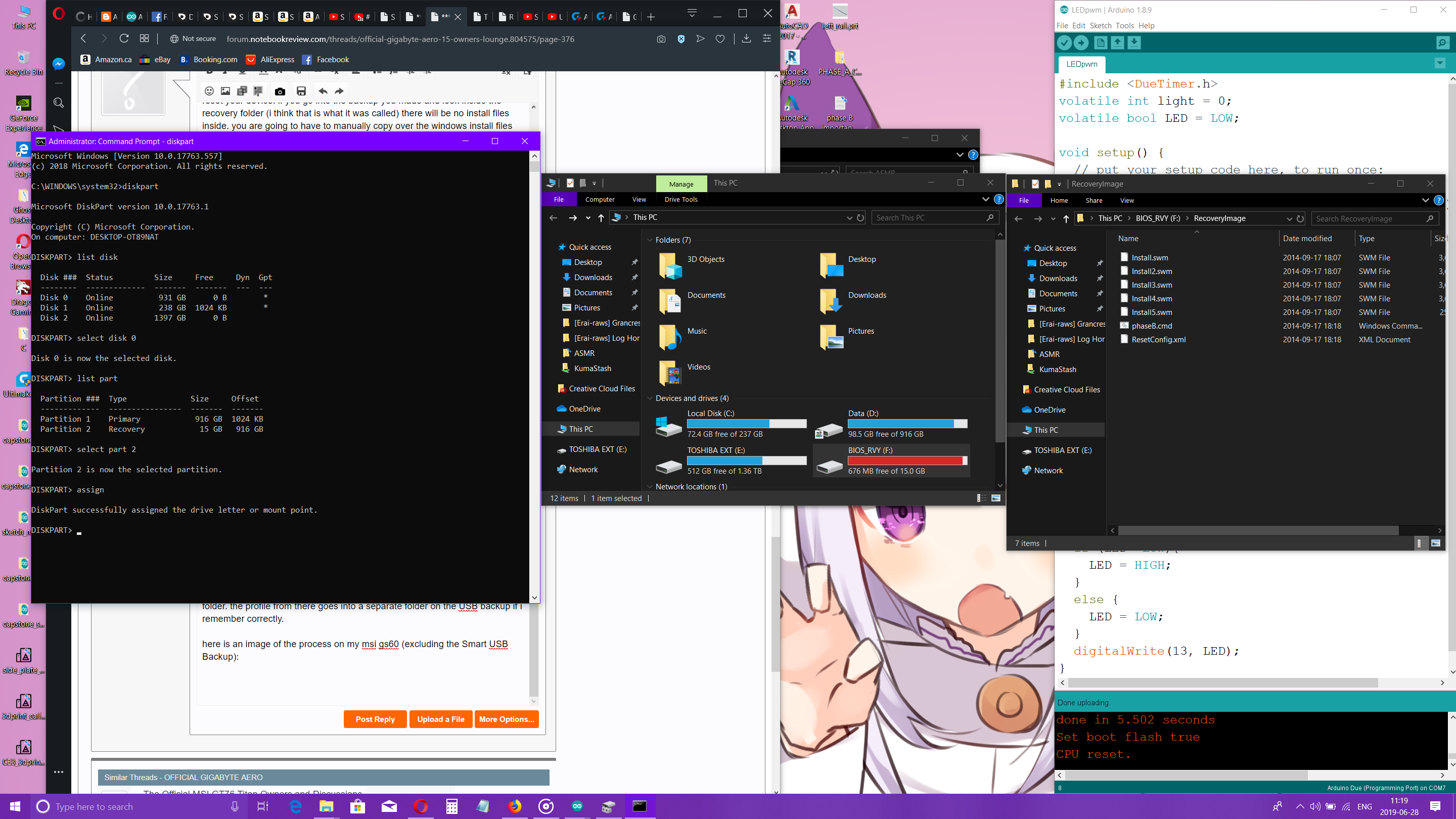1456x819 pixels.
Task: Open This PC address bar history dropdown
Action: [x=849, y=217]
